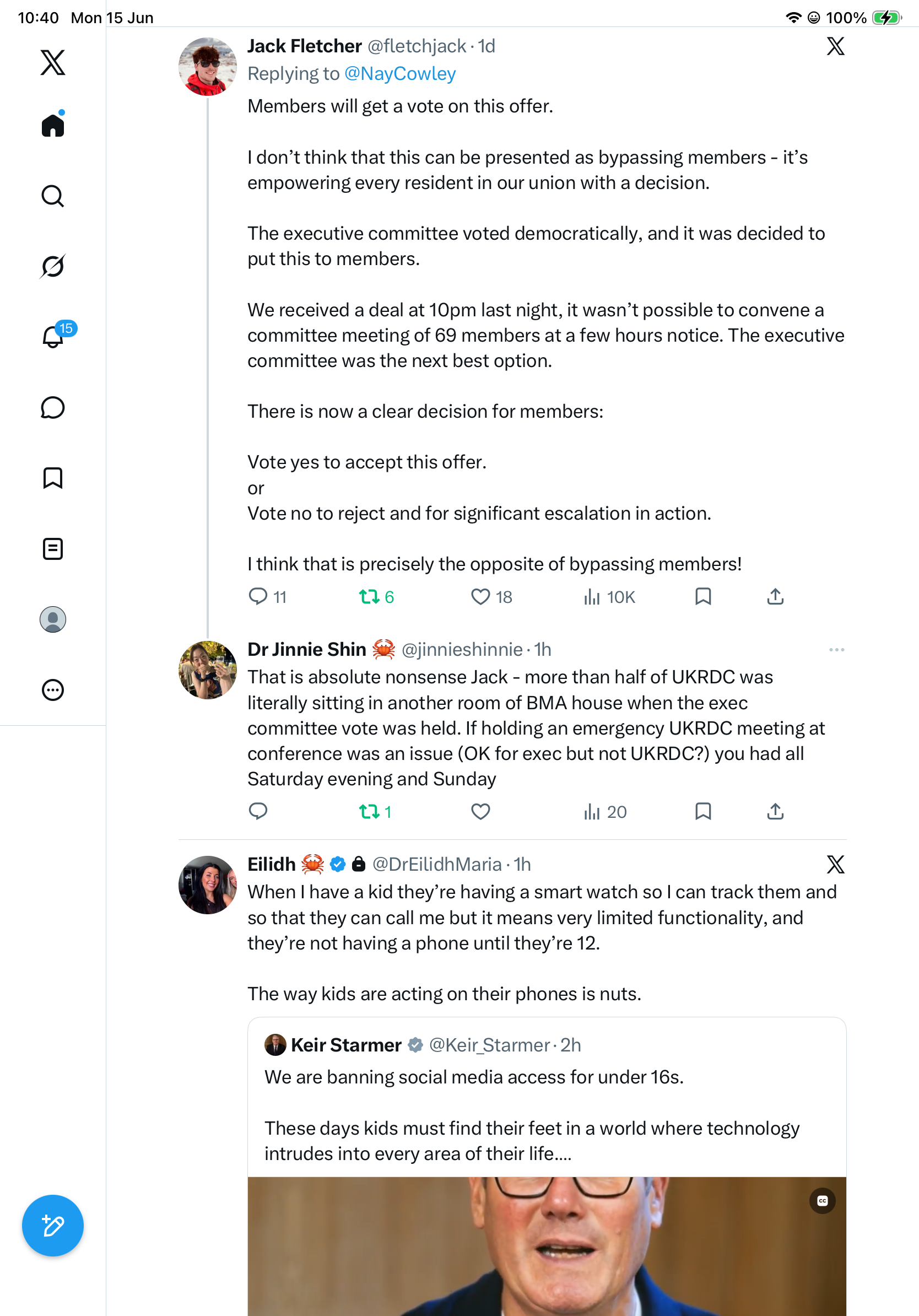This screenshot has height=1316, width=919.
Task: Open profile avatar in sidebar
Action: pyautogui.click(x=53, y=619)
